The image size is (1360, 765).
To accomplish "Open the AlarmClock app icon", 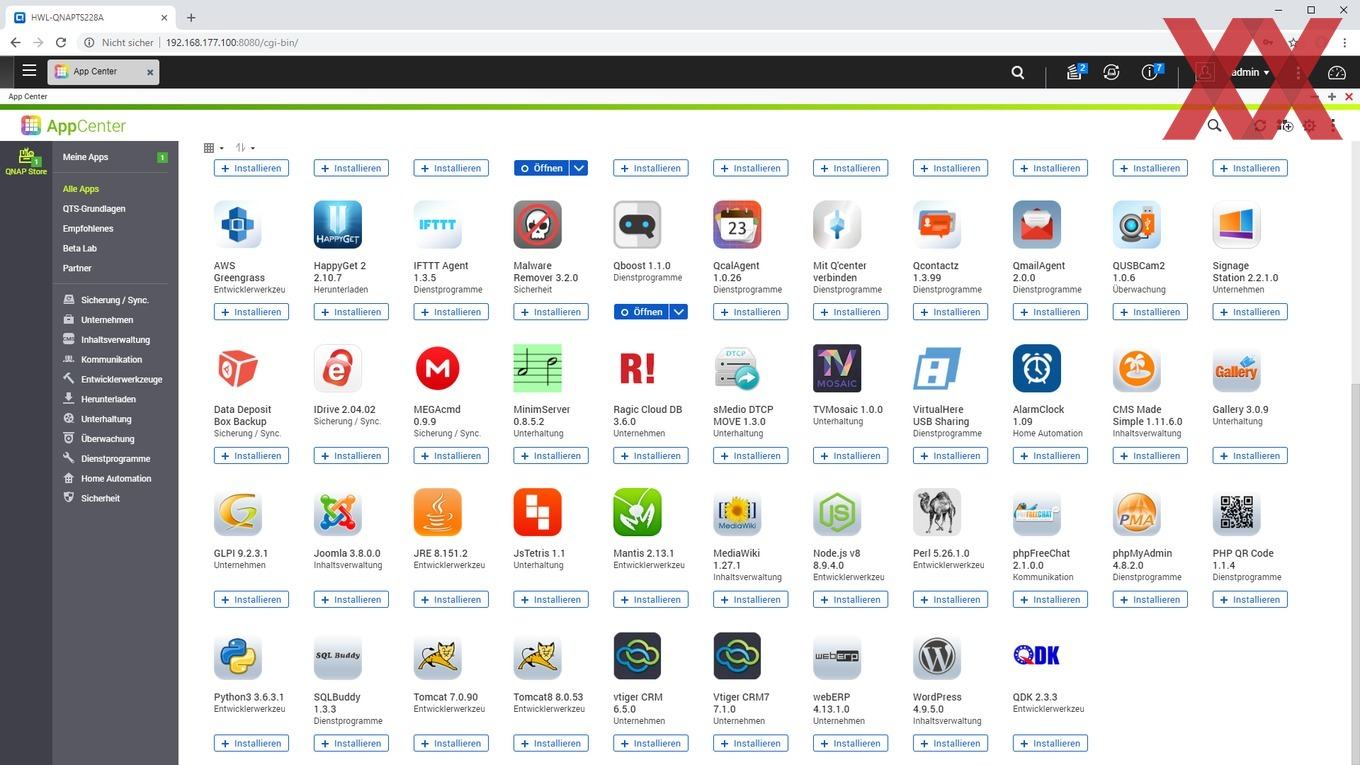I will [x=1037, y=368].
